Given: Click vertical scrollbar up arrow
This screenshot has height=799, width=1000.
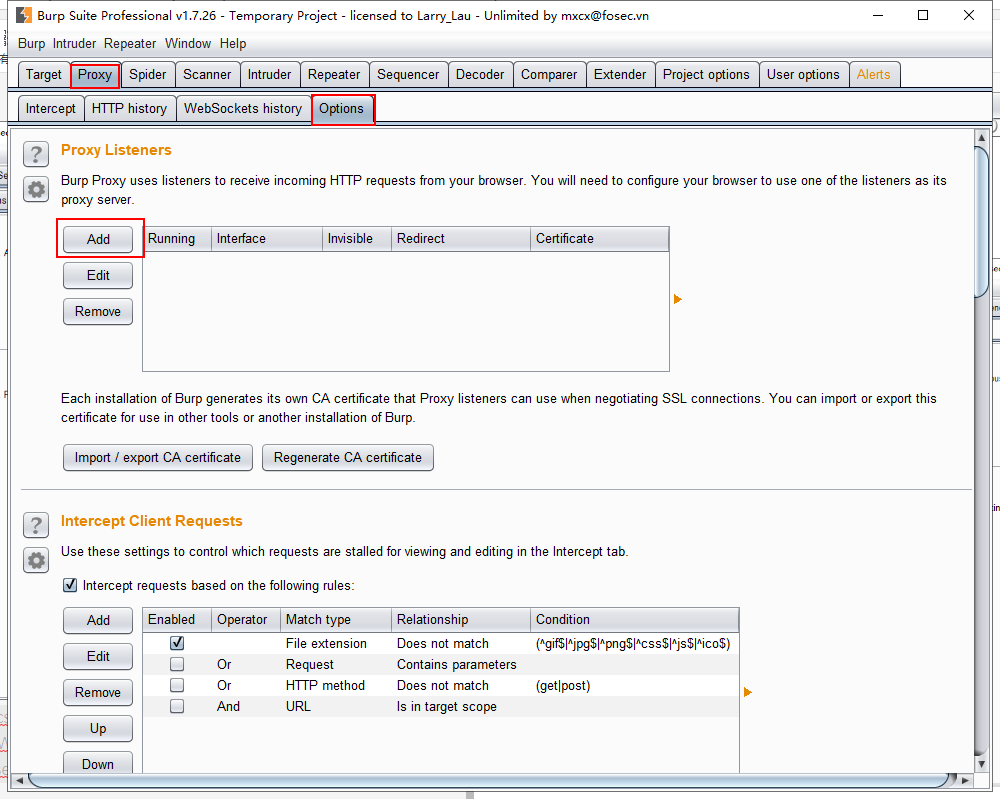Looking at the screenshot, I should [x=982, y=138].
